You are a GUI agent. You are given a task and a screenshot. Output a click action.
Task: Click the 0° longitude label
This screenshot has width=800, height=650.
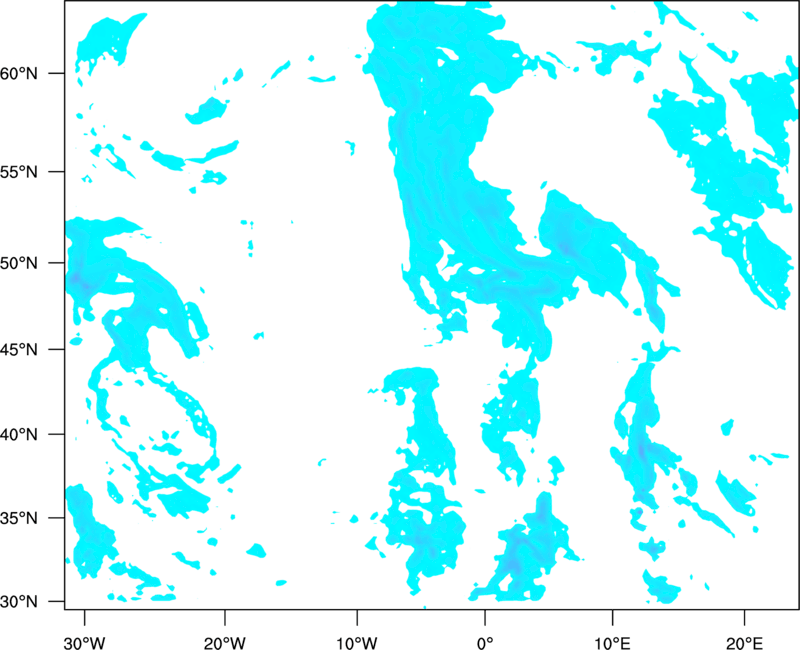(x=485, y=643)
